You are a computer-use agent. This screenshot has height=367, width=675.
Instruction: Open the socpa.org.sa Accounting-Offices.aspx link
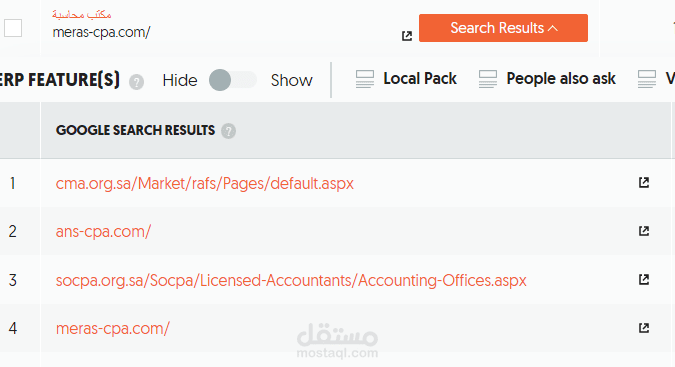pos(291,281)
